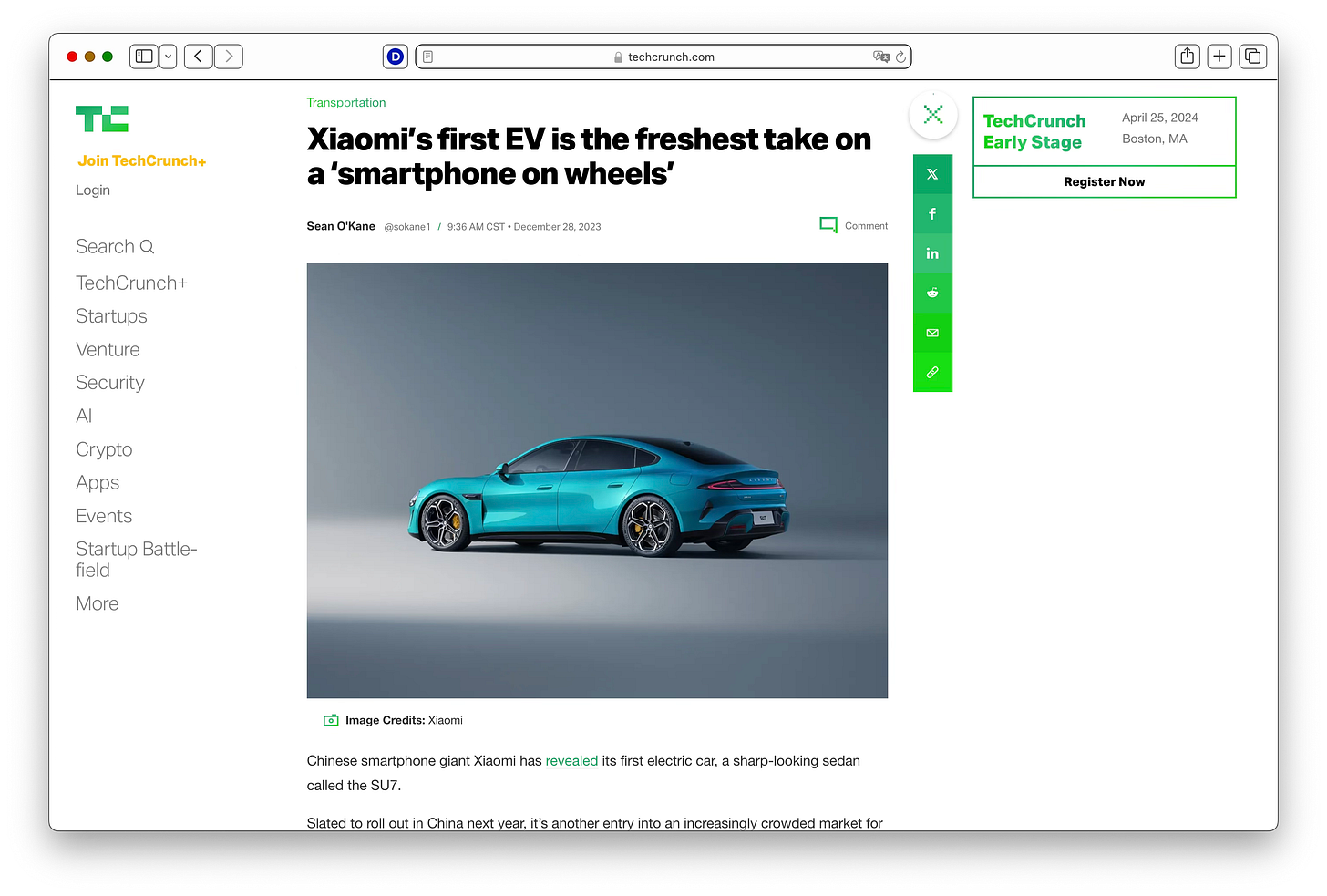Open the Safari Share menu
Viewport: 1327px width, 896px height.
[1187, 57]
